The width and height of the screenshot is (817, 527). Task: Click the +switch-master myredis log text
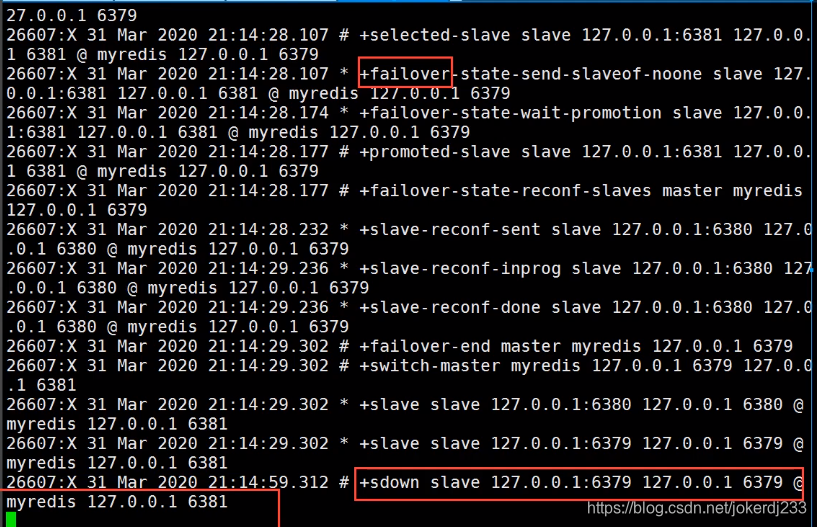click(x=469, y=366)
